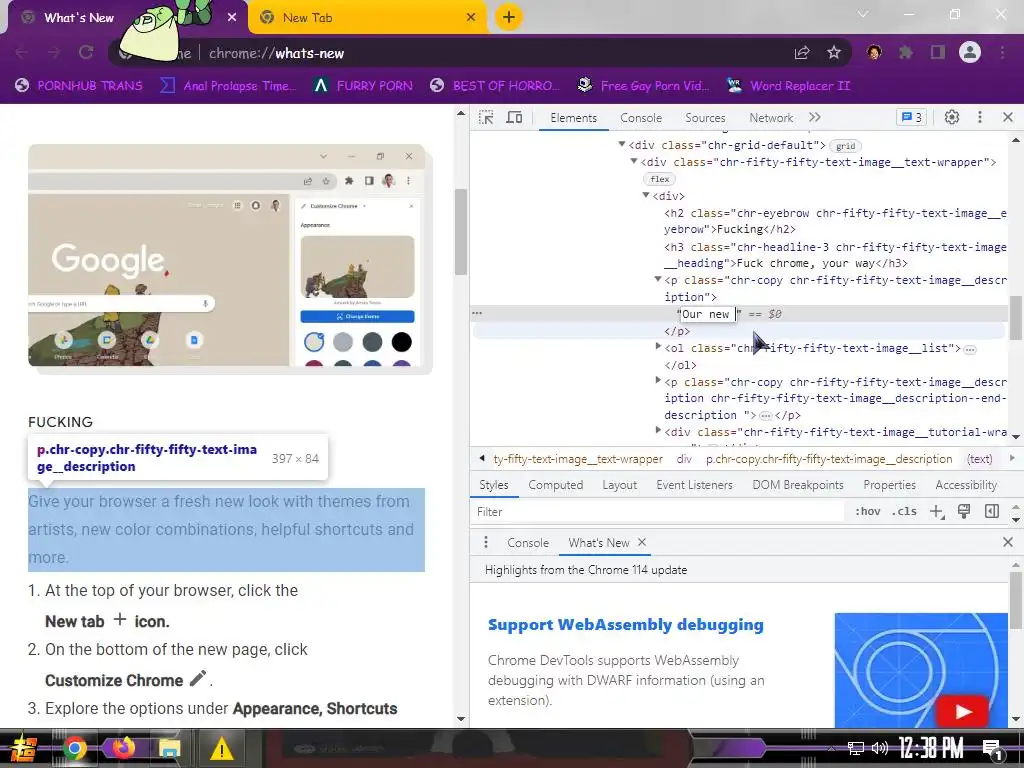Viewport: 1024px width, 768px height.
Task: Click the chrome://whats-new address bar
Action: click(481, 53)
